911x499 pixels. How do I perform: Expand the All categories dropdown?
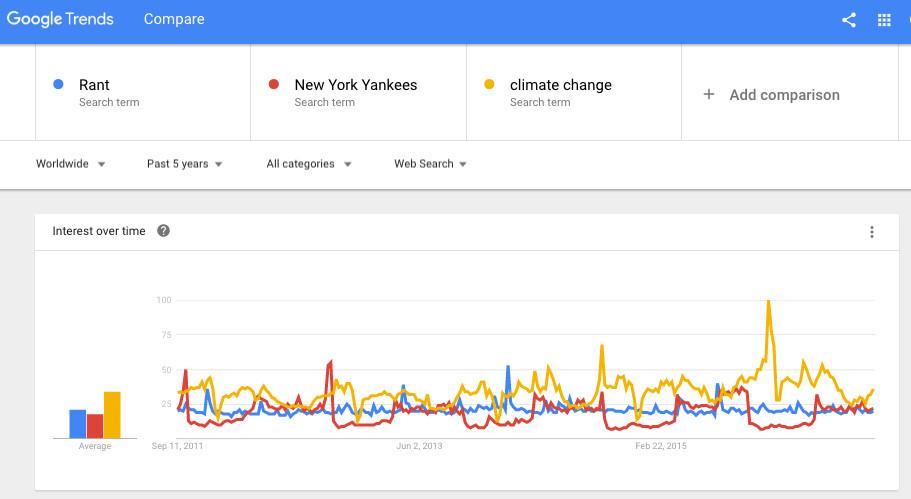tap(308, 164)
